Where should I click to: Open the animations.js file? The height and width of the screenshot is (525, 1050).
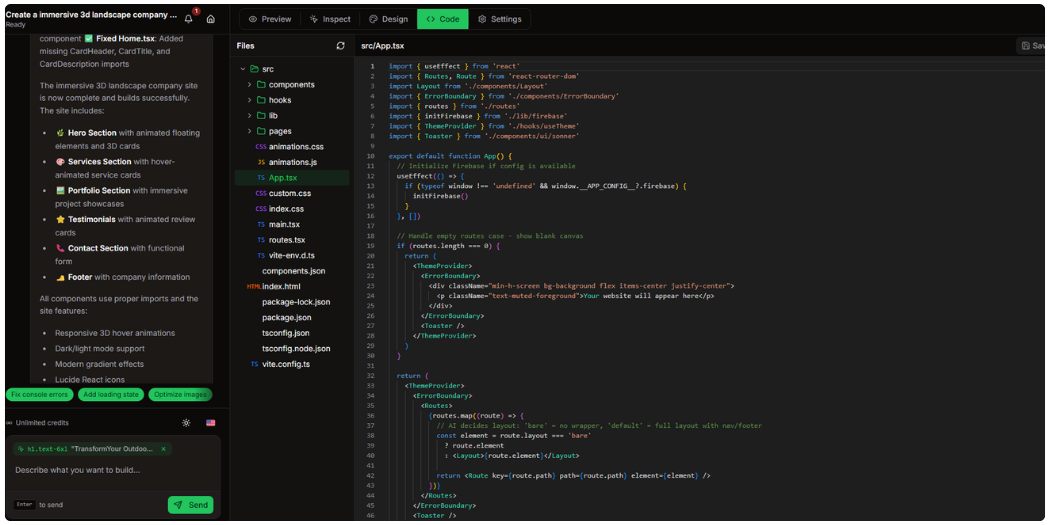(292, 162)
